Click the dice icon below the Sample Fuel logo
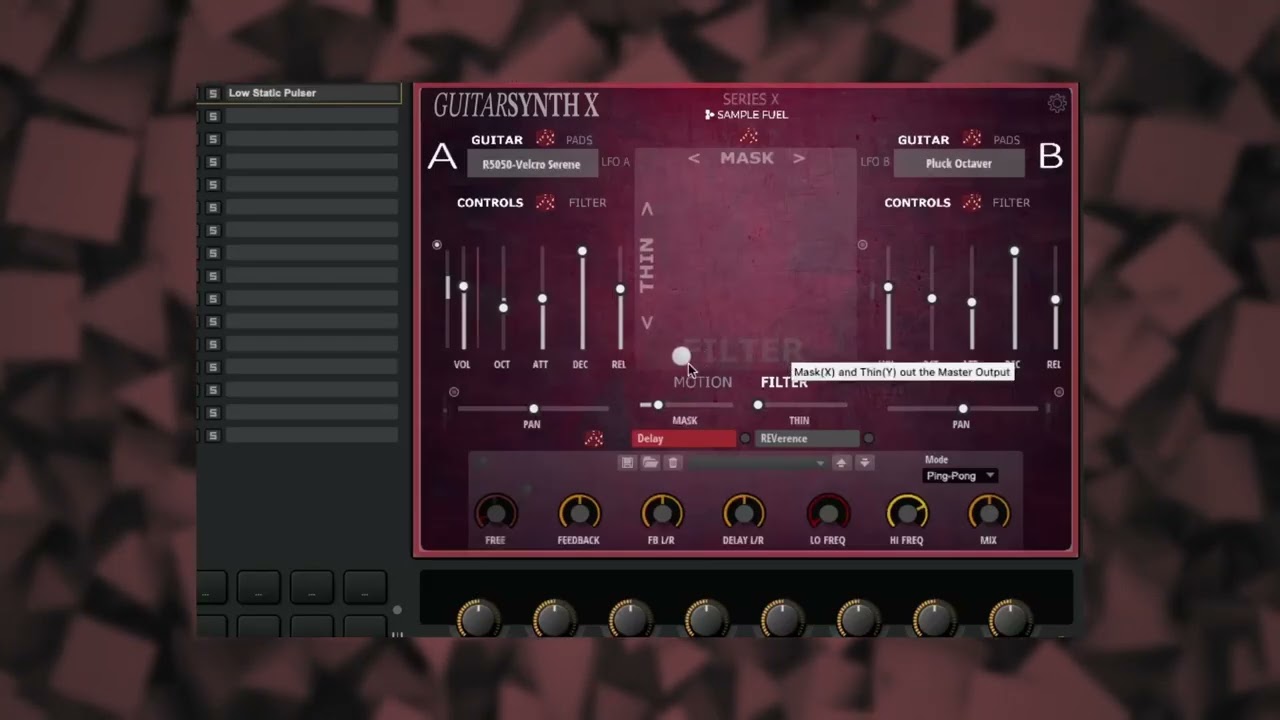Viewport: 1280px width, 720px height. [x=748, y=136]
